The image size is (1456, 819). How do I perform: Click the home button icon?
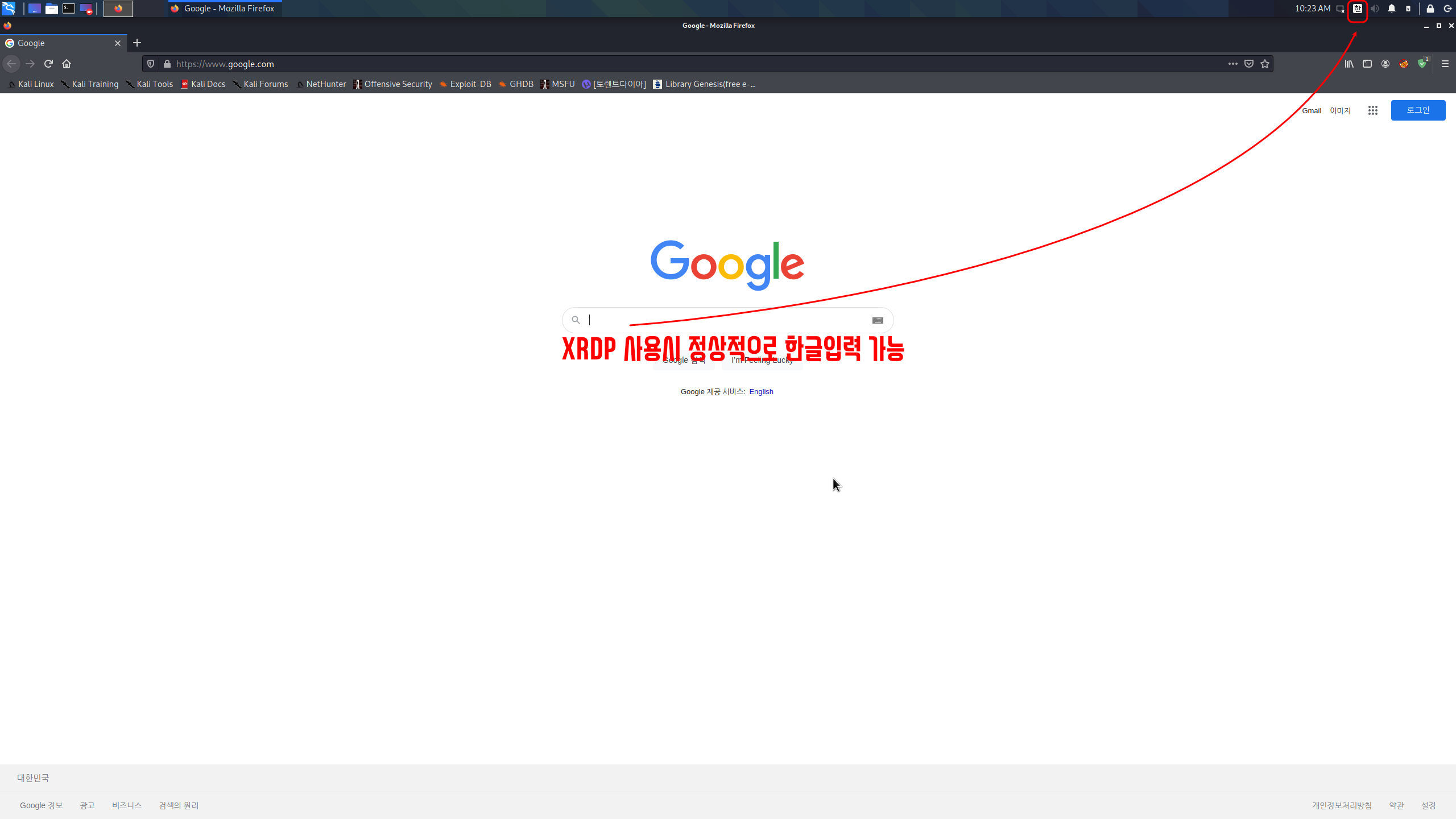(x=67, y=64)
